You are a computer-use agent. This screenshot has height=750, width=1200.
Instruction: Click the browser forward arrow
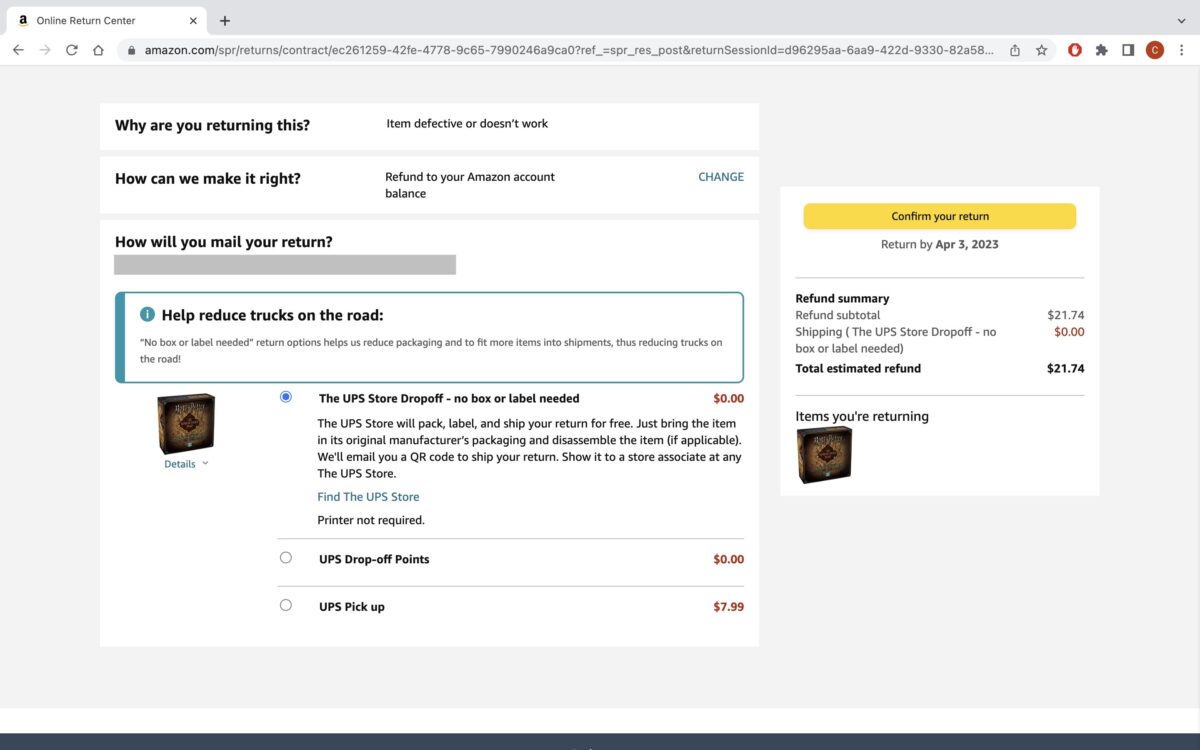coord(45,50)
